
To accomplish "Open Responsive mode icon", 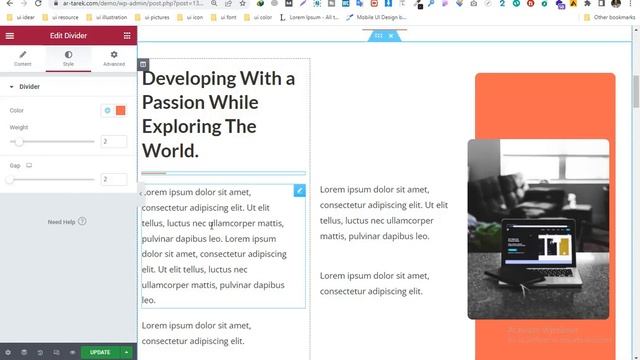I will point(56,352).
